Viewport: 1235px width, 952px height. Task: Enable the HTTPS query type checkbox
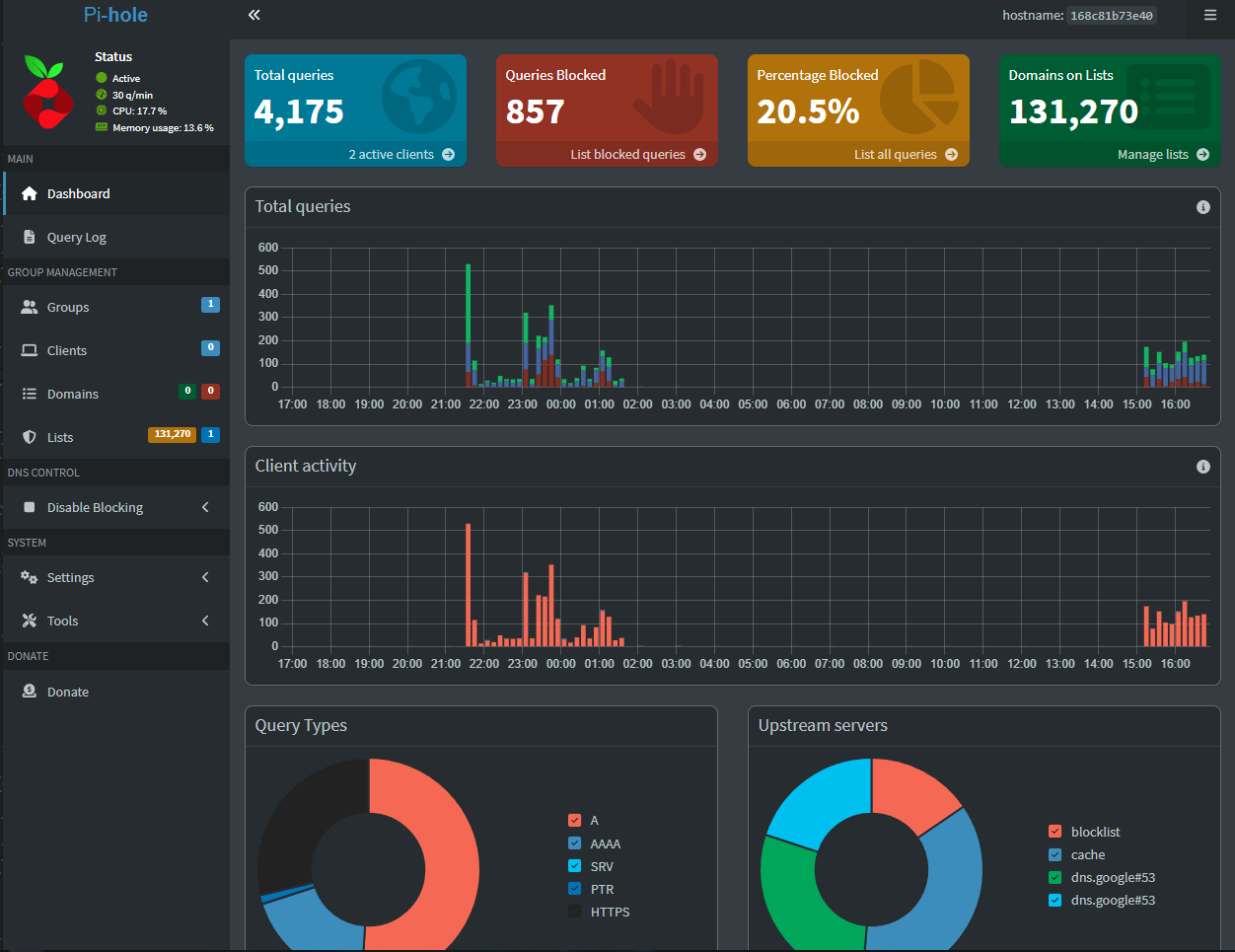tap(575, 912)
